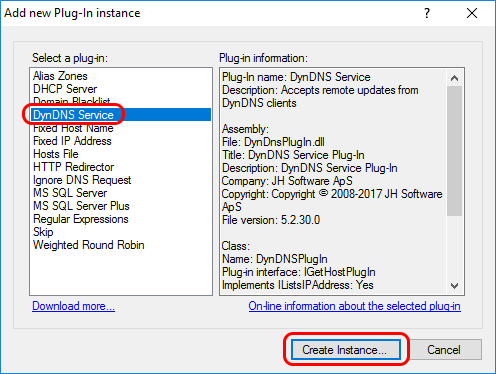Viewport: 496px width, 374px height.
Task: Click the Plug-In name: DynDNS Service line
Action: (x=296, y=77)
